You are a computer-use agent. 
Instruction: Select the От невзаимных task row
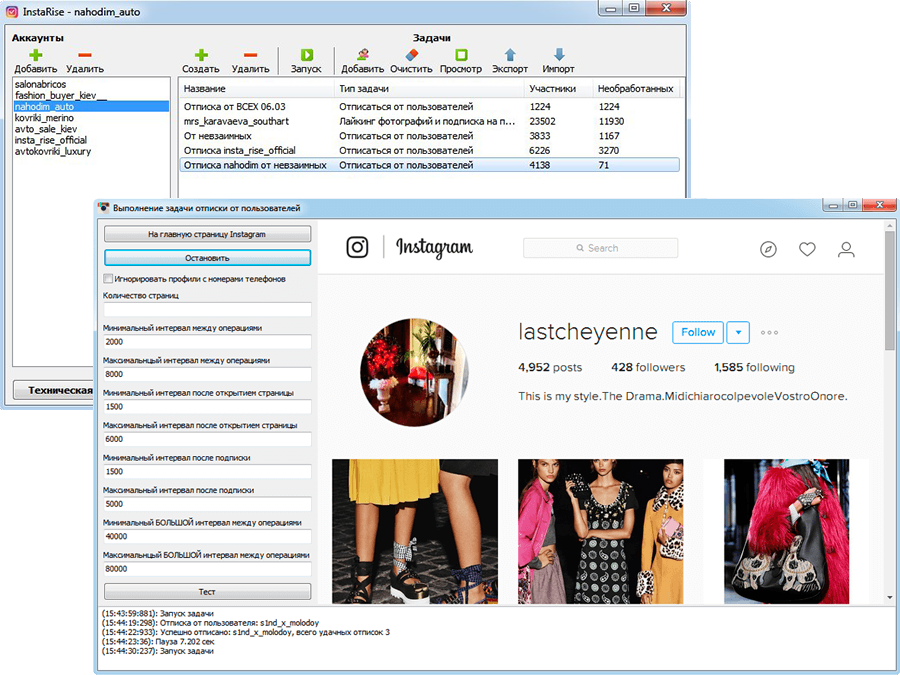(x=429, y=136)
